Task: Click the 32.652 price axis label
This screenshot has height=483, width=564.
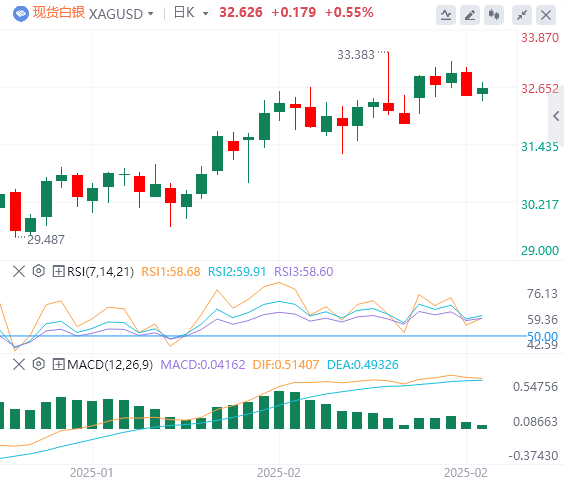Action: [540, 88]
